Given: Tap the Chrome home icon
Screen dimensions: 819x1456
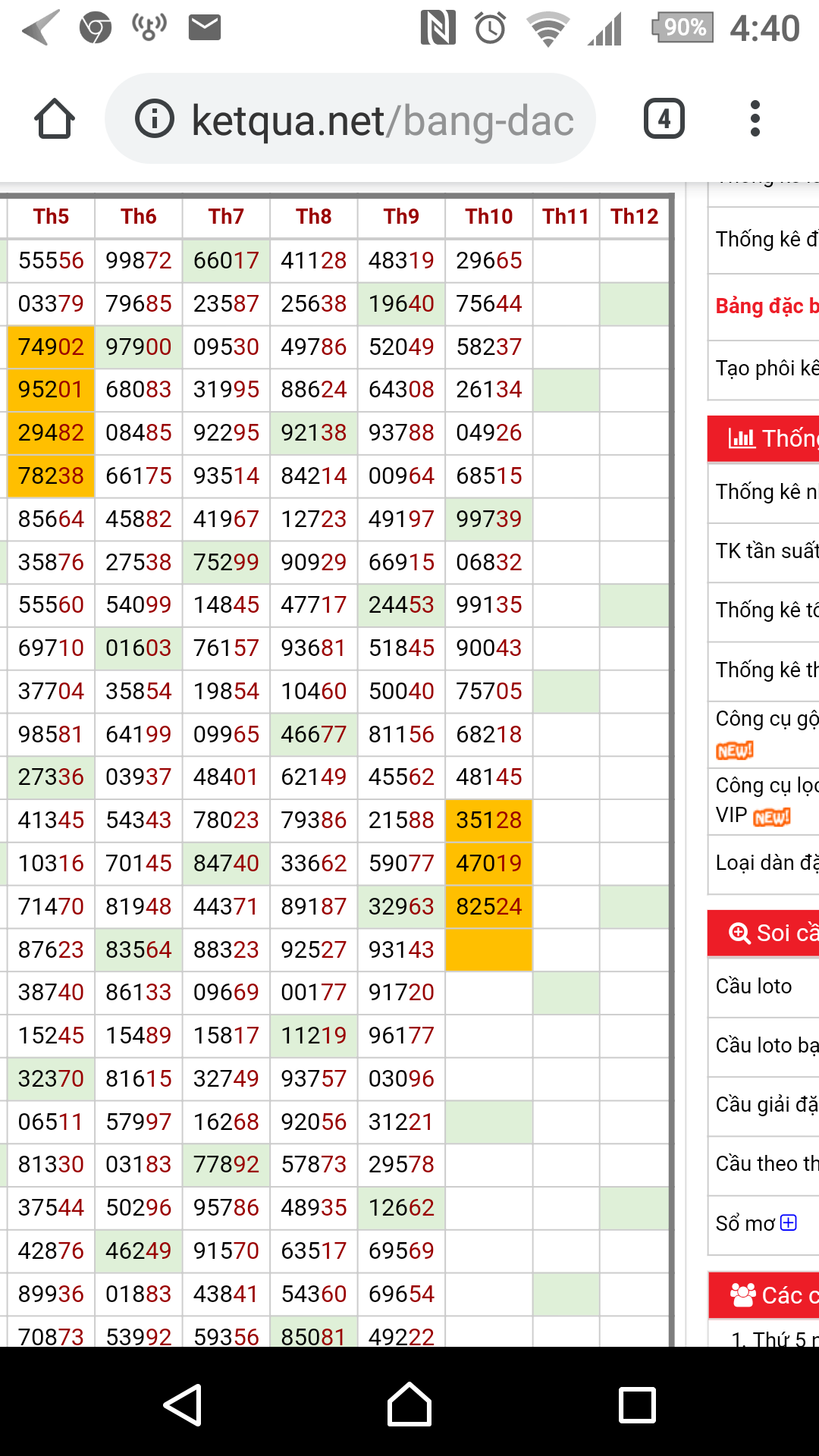Looking at the screenshot, I should coord(55,119).
